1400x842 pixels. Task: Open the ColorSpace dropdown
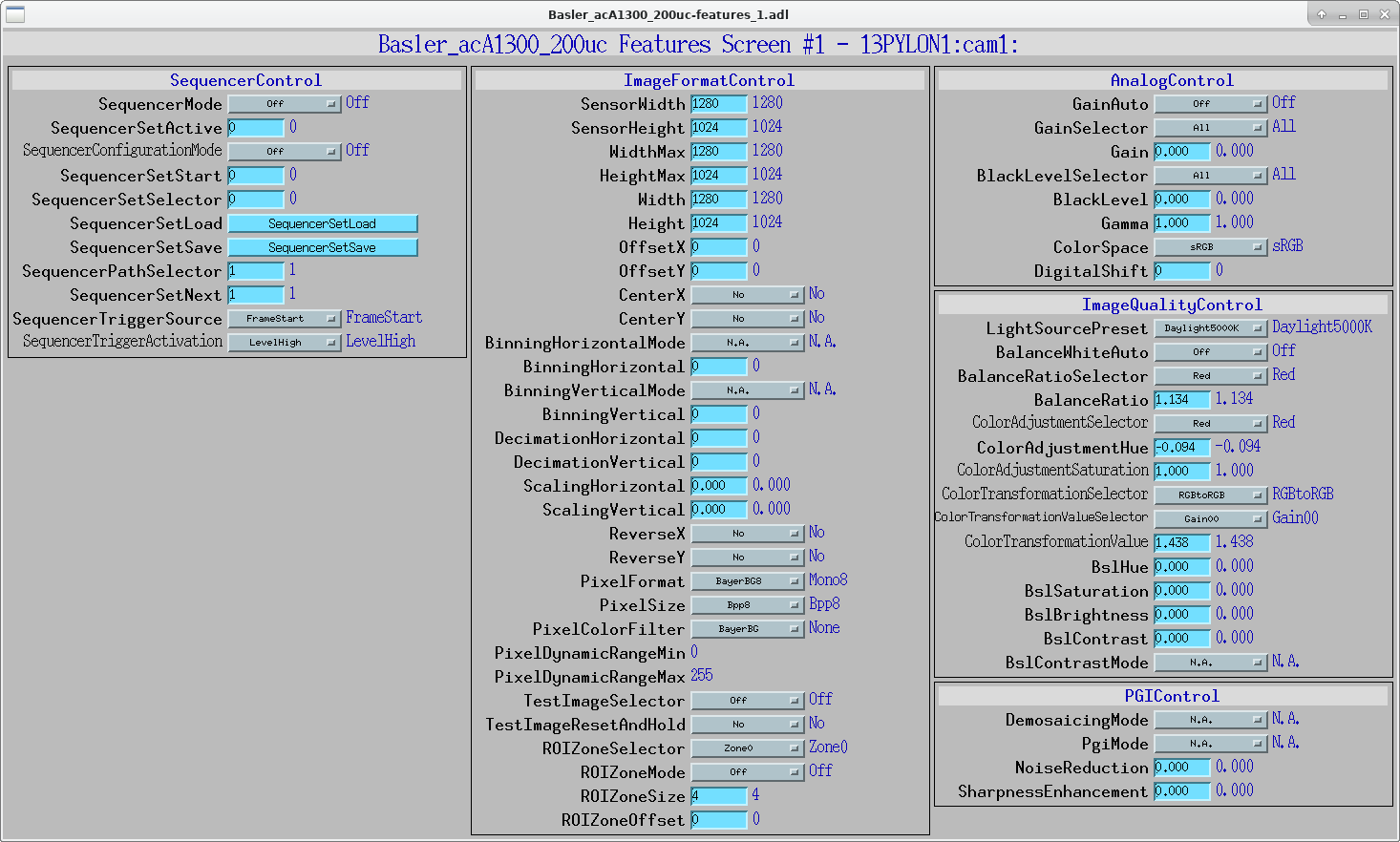pyautogui.click(x=1211, y=246)
